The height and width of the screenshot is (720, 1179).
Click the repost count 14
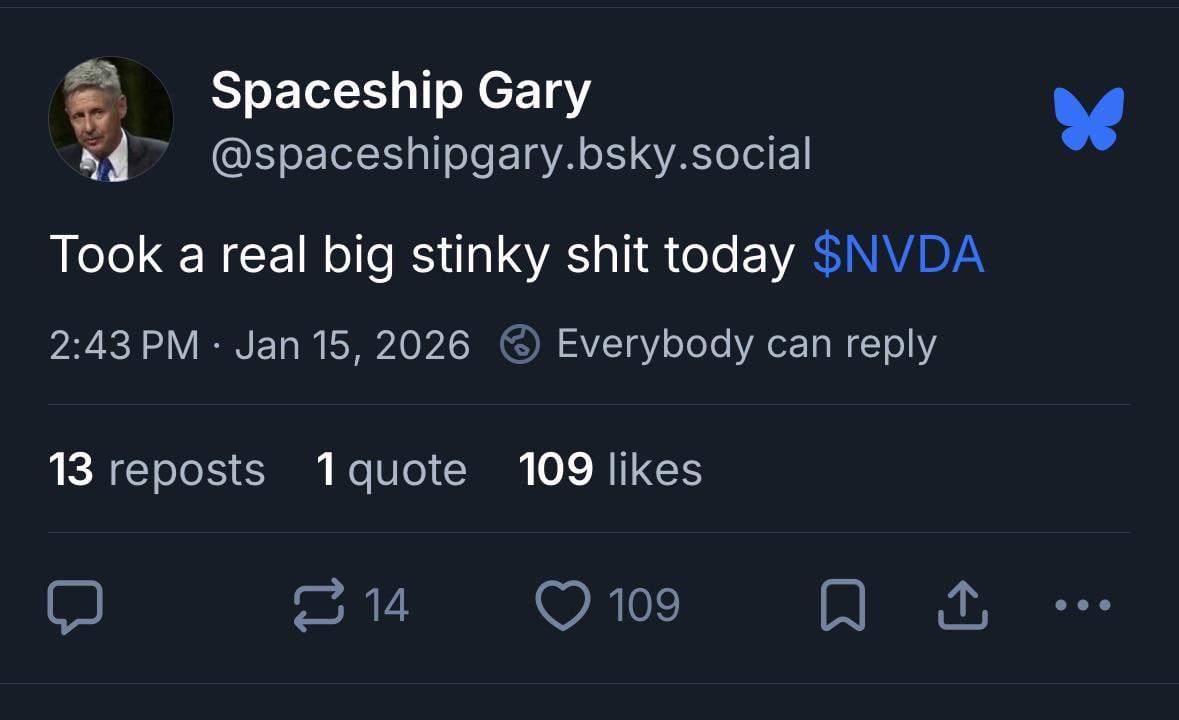click(x=386, y=606)
